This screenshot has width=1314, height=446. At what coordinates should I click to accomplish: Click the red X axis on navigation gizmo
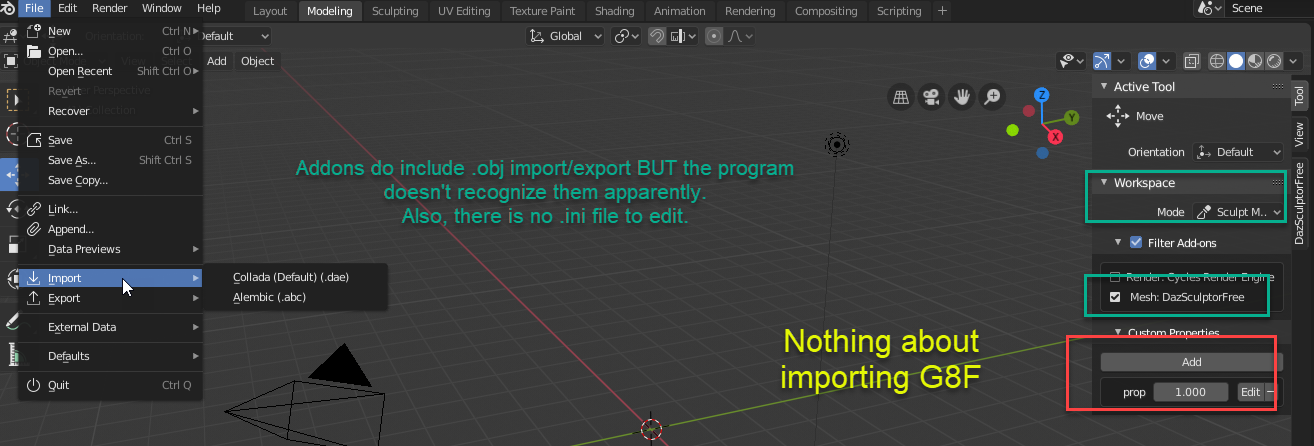1054,136
